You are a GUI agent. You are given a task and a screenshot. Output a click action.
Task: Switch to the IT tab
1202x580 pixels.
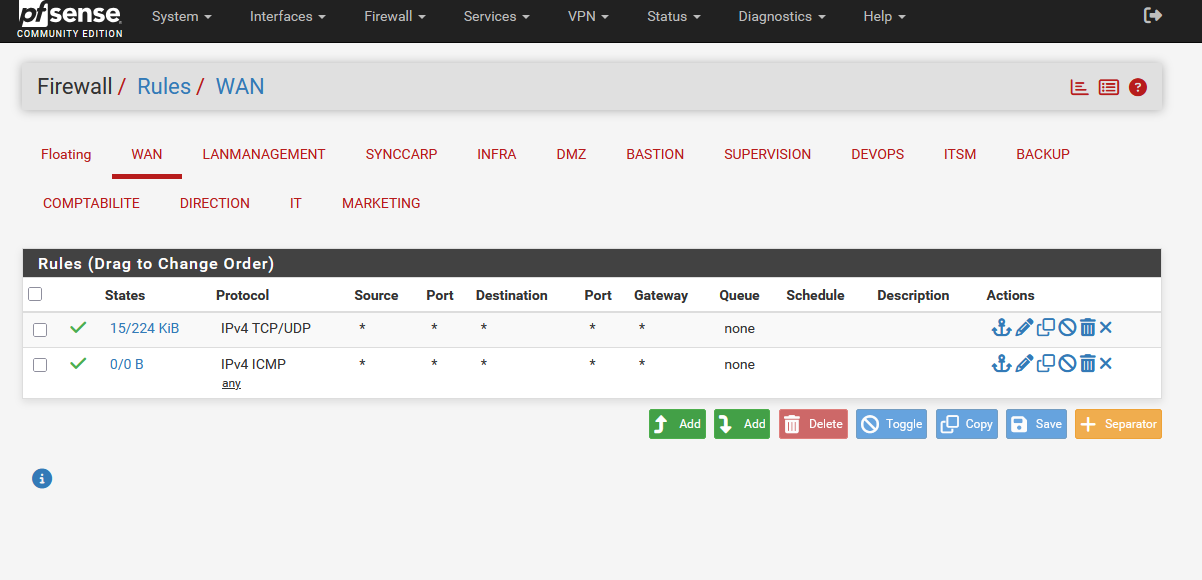(x=296, y=203)
